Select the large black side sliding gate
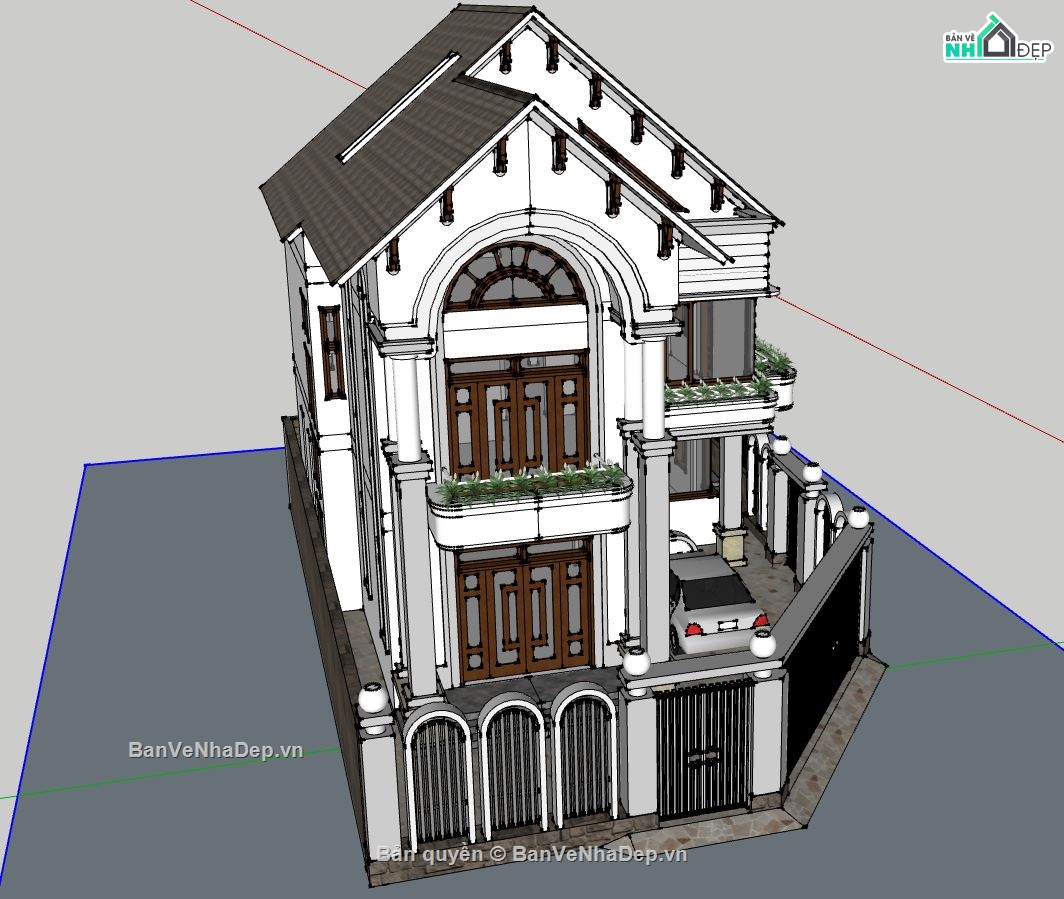 tap(828, 640)
